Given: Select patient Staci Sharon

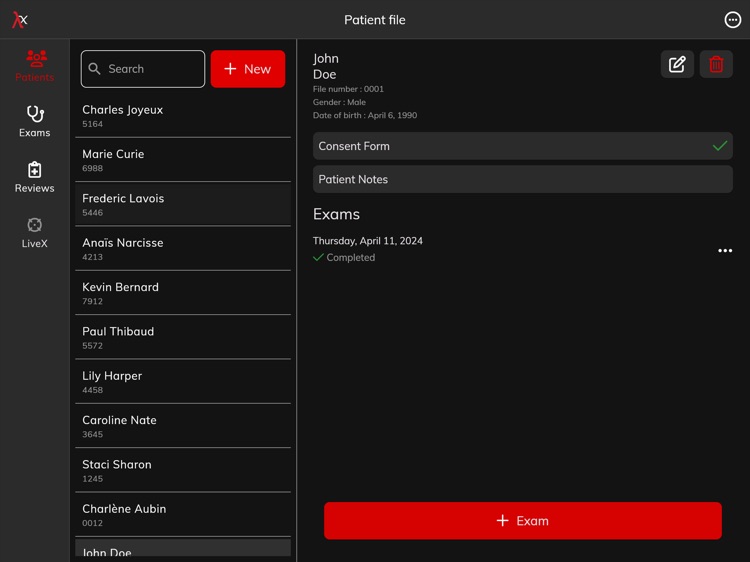Looking at the screenshot, I should [x=183, y=470].
